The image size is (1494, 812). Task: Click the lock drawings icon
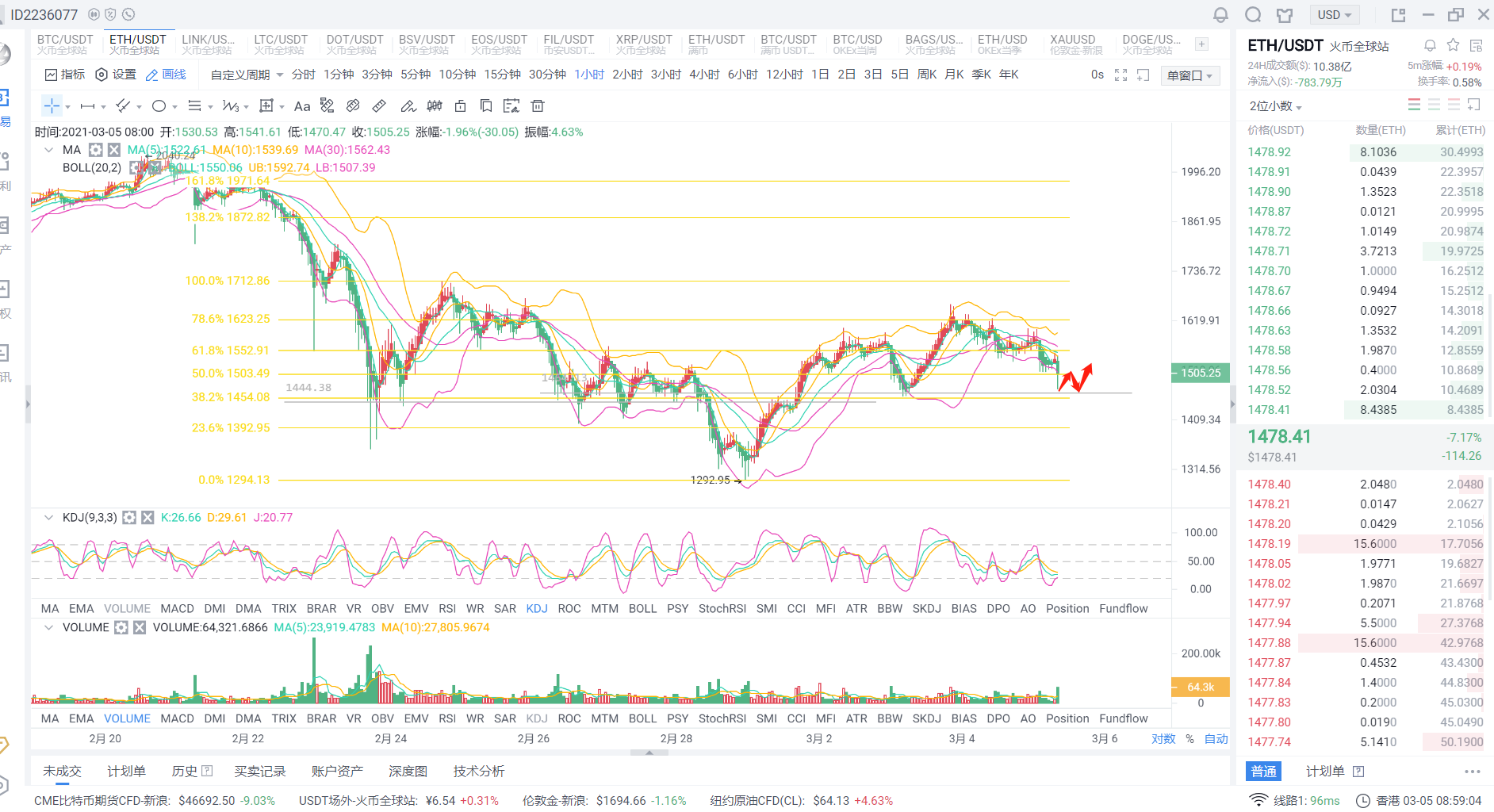pos(460,105)
